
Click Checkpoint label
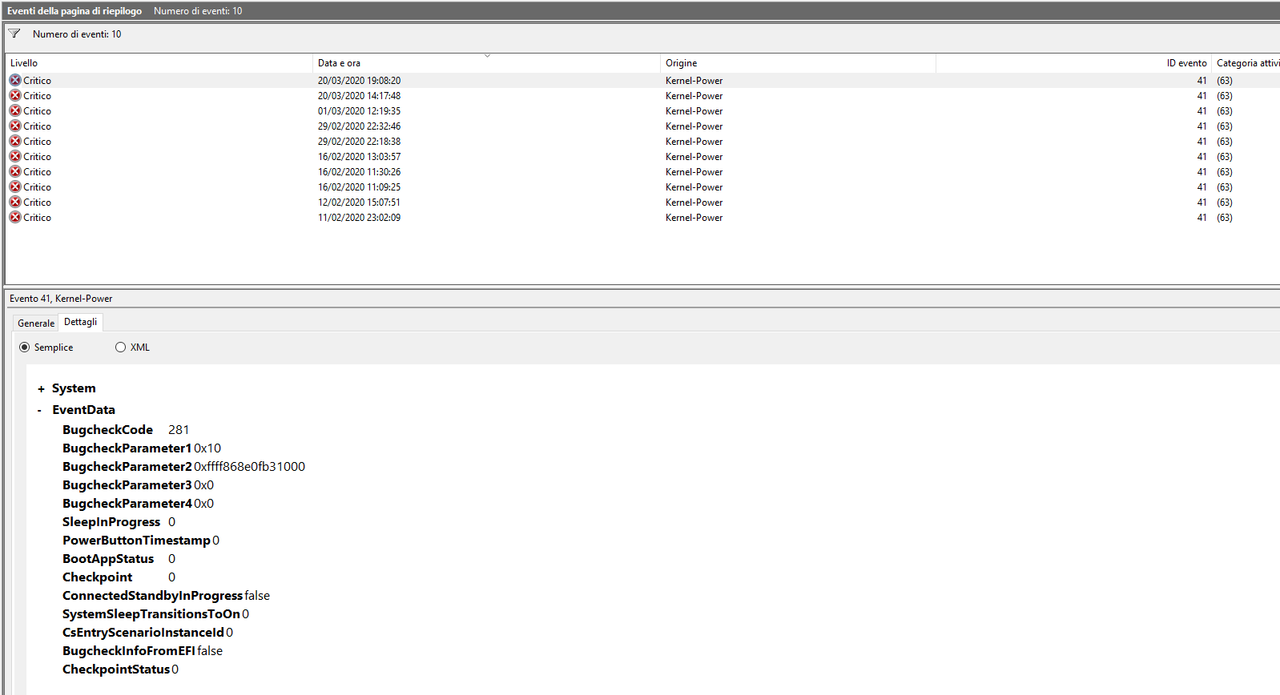97,577
